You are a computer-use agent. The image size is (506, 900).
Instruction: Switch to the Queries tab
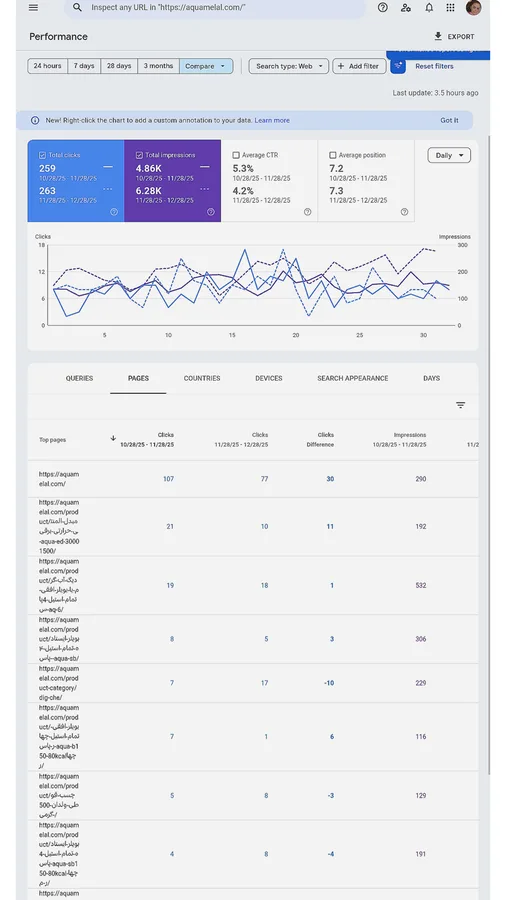79,378
